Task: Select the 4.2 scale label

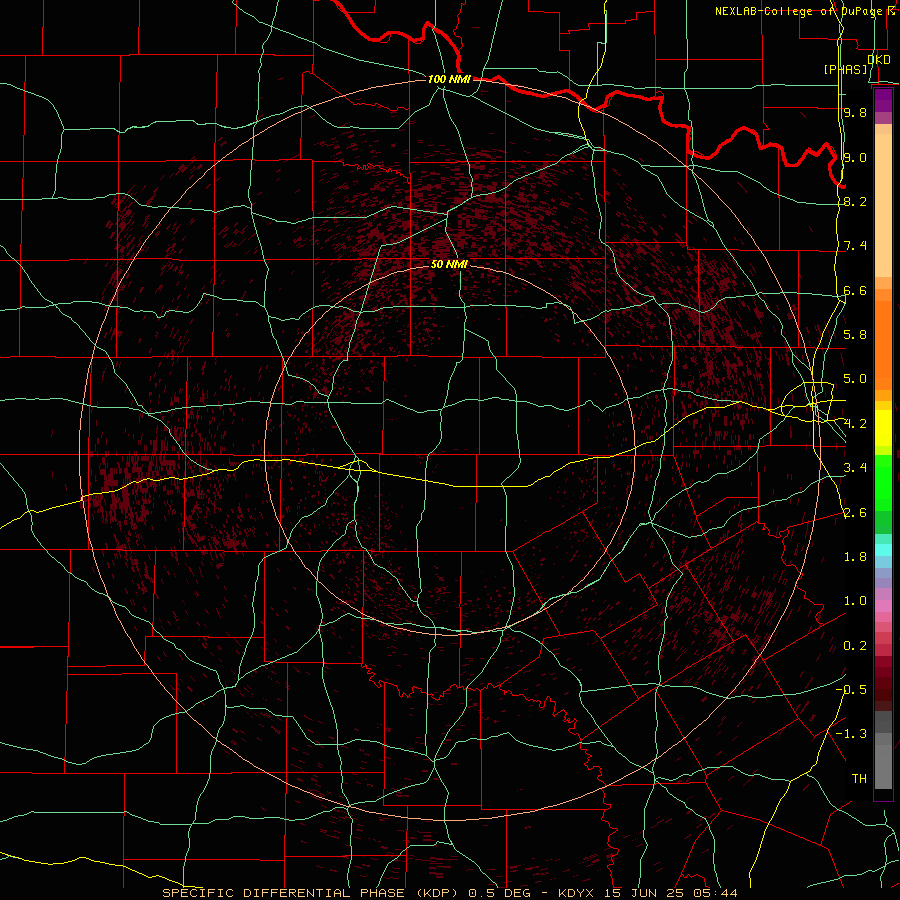Action: click(855, 424)
